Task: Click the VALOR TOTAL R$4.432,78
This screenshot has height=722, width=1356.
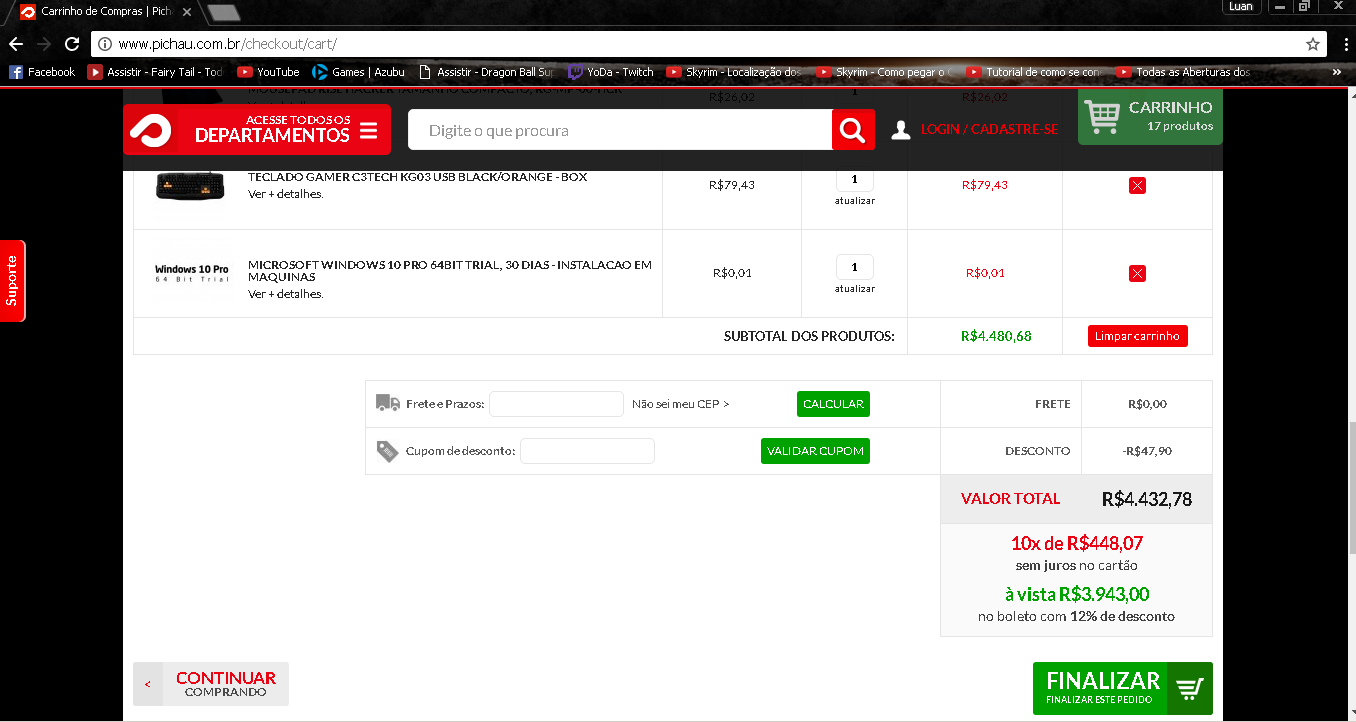Action: [1147, 499]
